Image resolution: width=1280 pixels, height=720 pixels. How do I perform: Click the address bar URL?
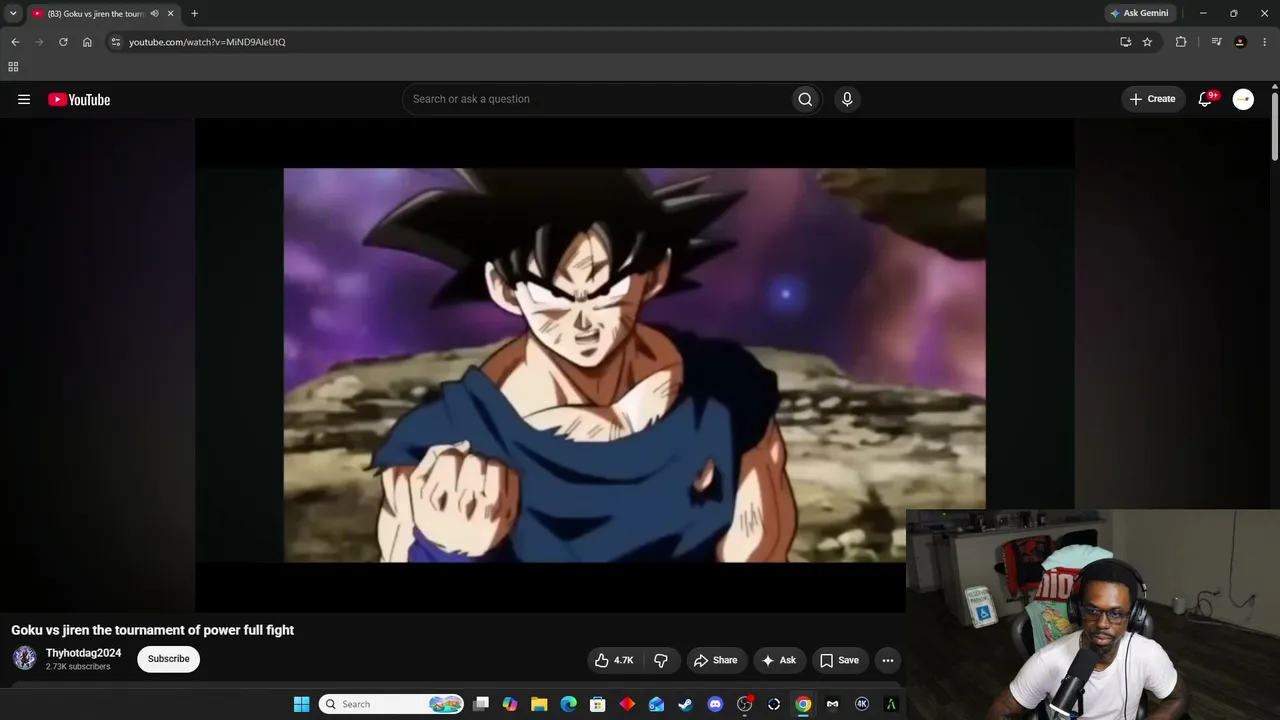[207, 42]
